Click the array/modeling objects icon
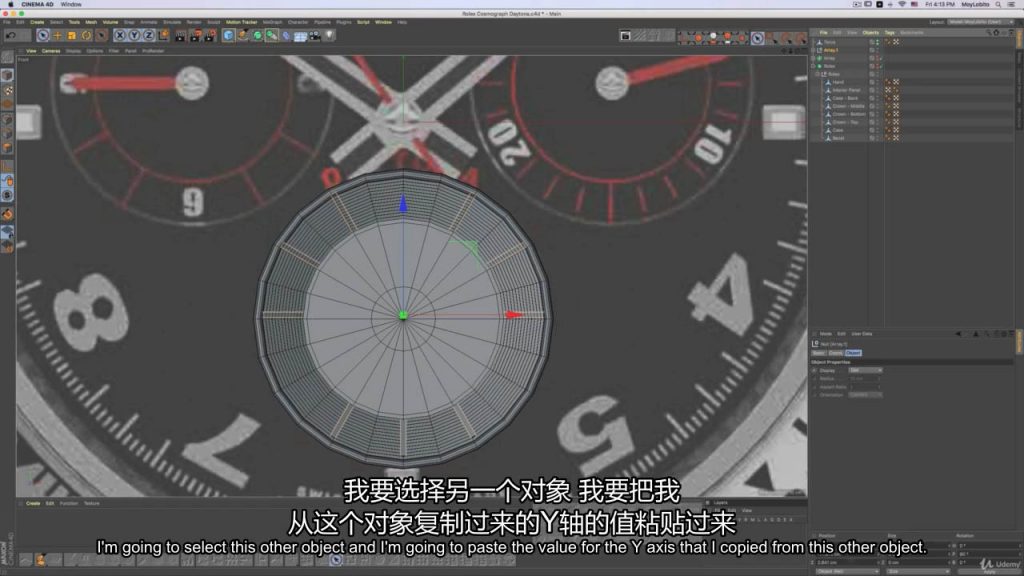The height and width of the screenshot is (576, 1024). pos(272,35)
